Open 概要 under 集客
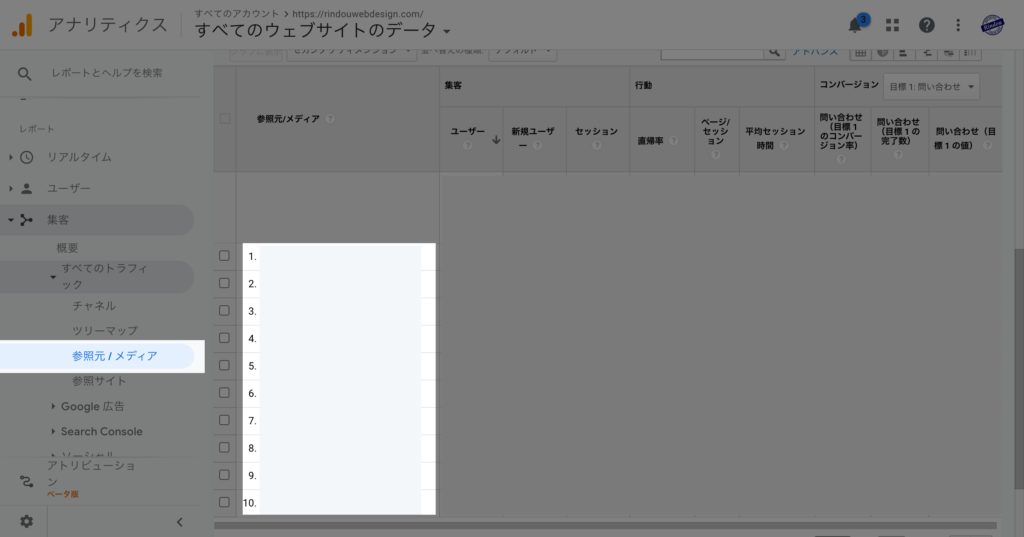1024x537 pixels. [x=67, y=248]
